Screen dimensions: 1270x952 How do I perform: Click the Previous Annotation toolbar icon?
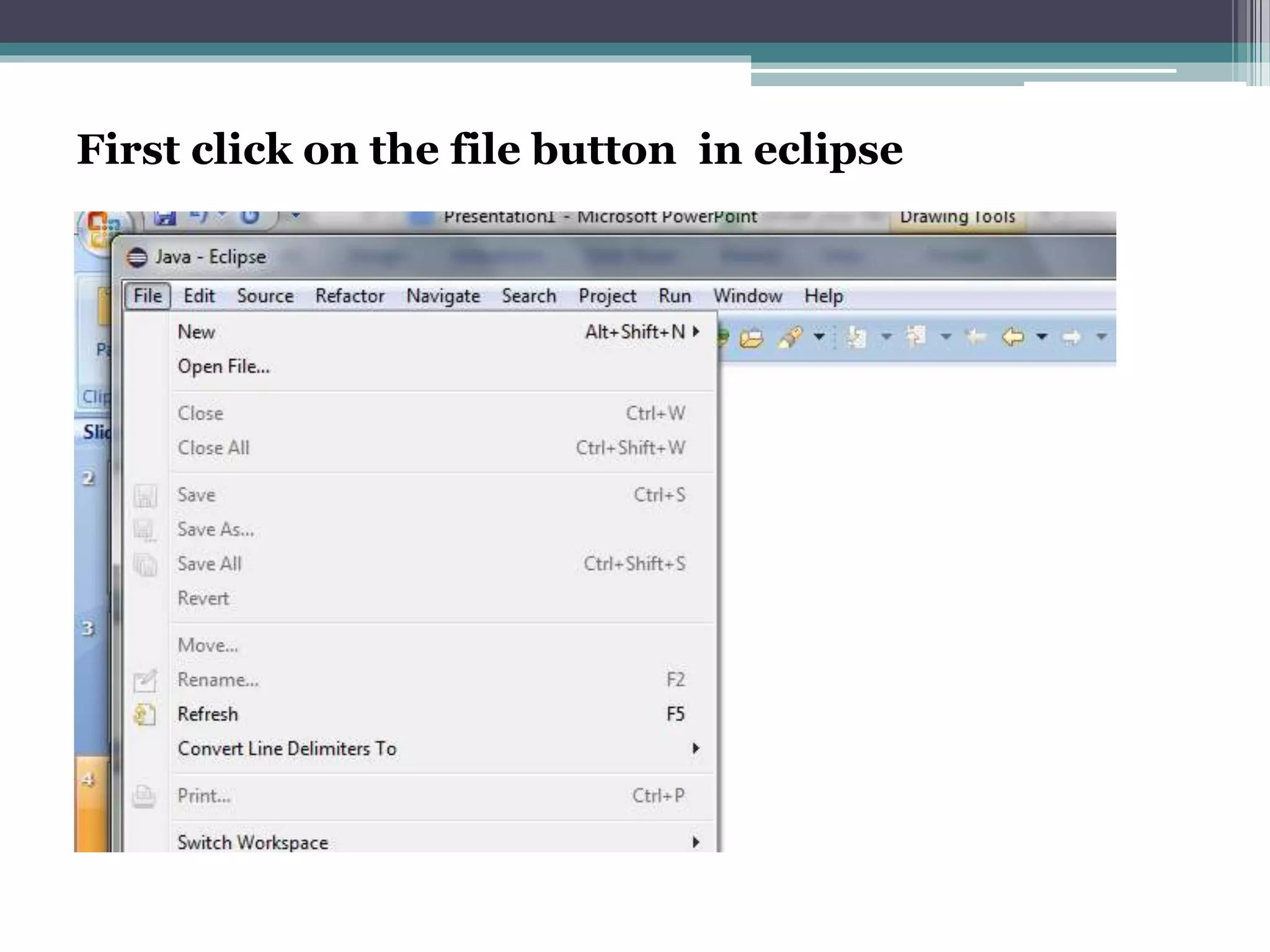916,337
